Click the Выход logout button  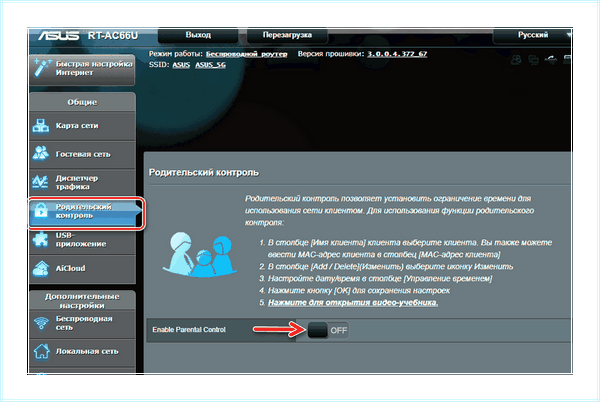coord(198,35)
